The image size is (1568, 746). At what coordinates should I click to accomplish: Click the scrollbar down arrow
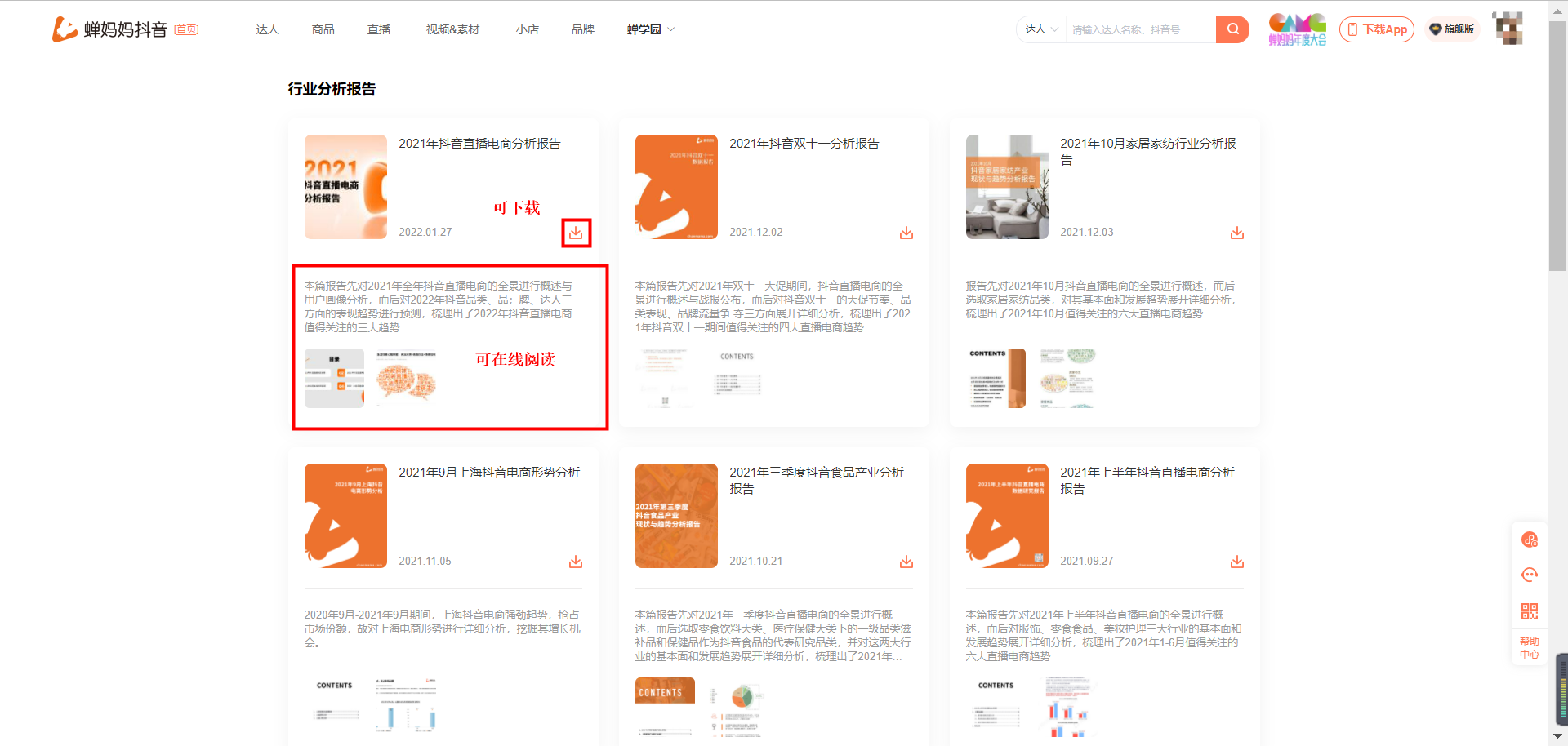pos(1557,737)
